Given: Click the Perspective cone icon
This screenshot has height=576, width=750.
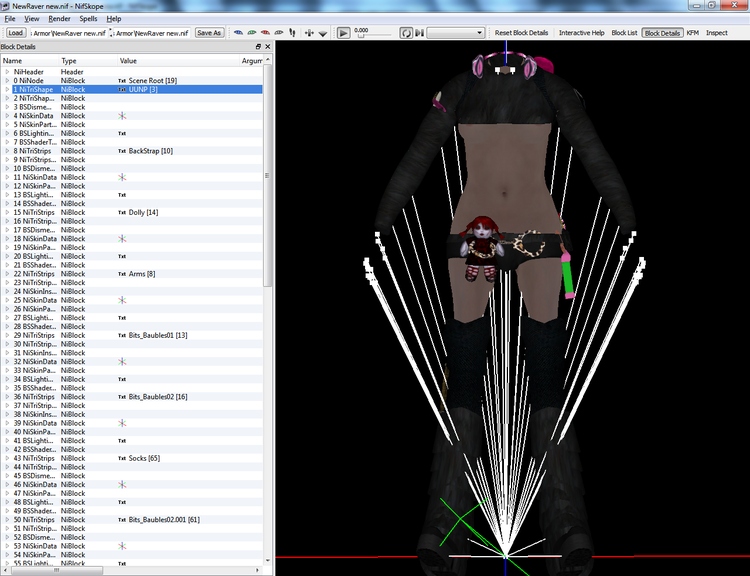Looking at the screenshot, I should pyautogui.click(x=323, y=33).
